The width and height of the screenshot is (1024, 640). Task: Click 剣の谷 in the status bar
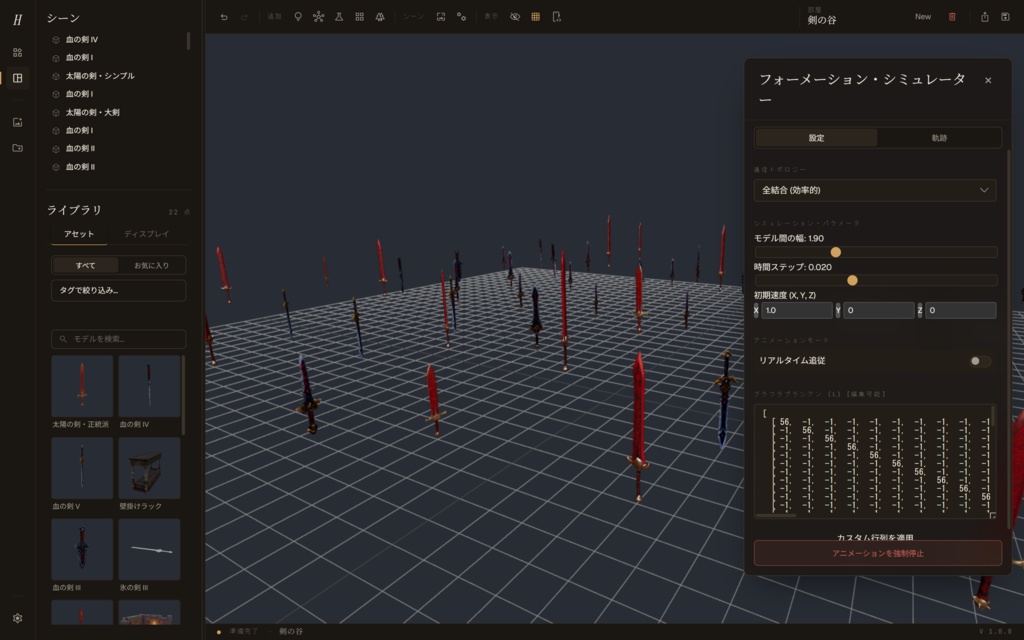[291, 632]
